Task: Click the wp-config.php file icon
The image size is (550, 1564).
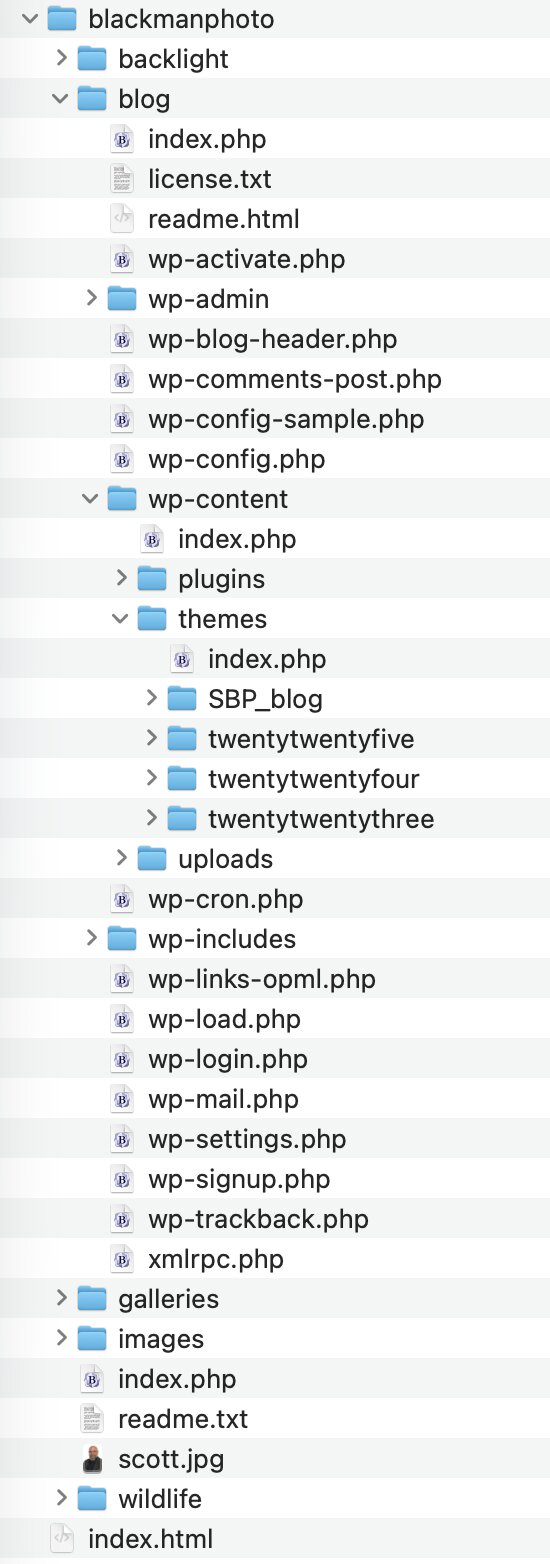Action: (122, 459)
